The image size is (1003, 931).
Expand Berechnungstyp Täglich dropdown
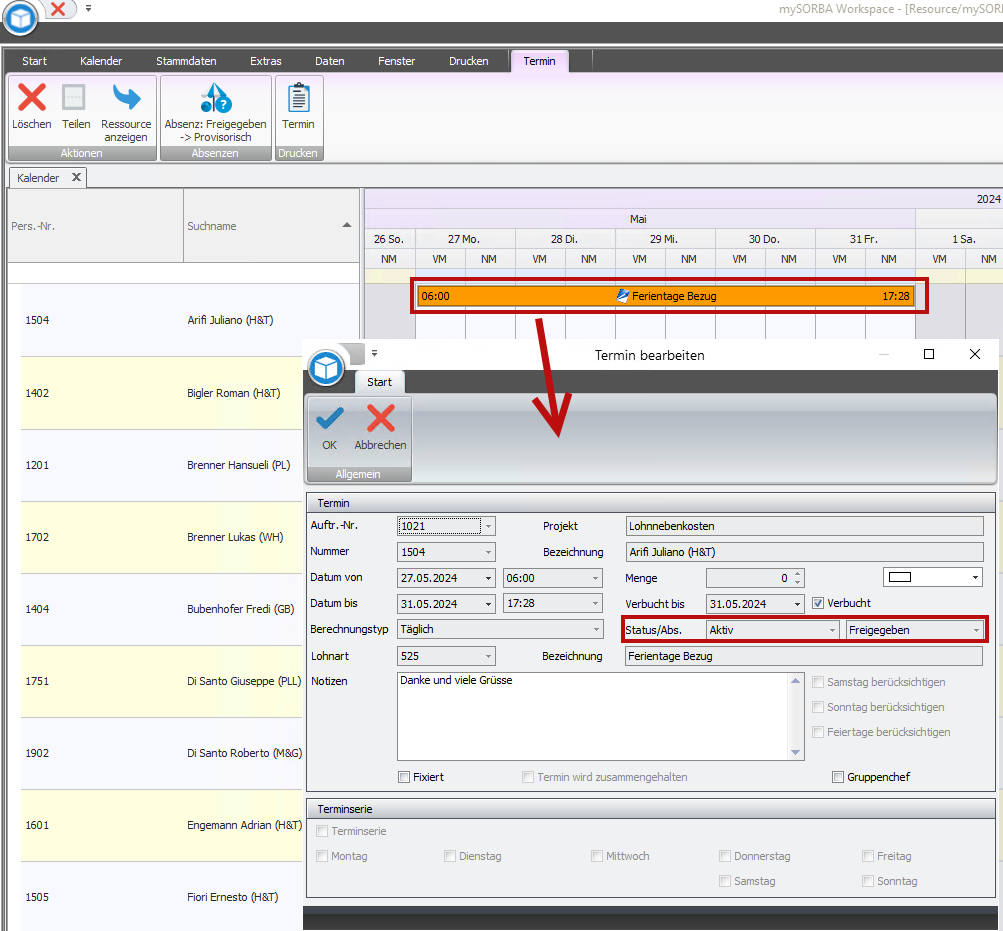(596, 629)
